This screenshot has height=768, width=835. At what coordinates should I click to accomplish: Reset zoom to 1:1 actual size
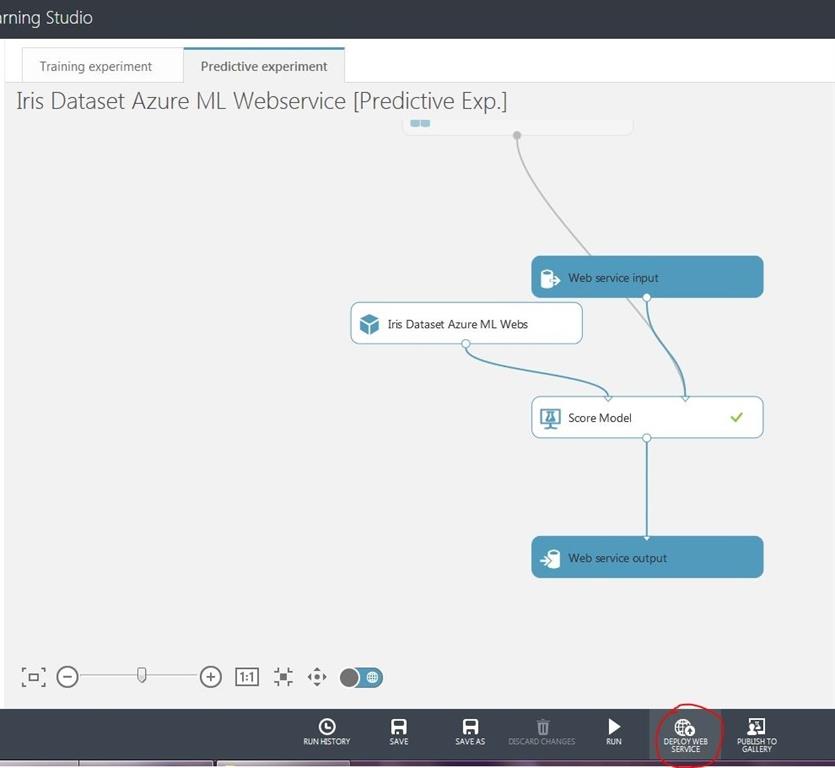[247, 677]
